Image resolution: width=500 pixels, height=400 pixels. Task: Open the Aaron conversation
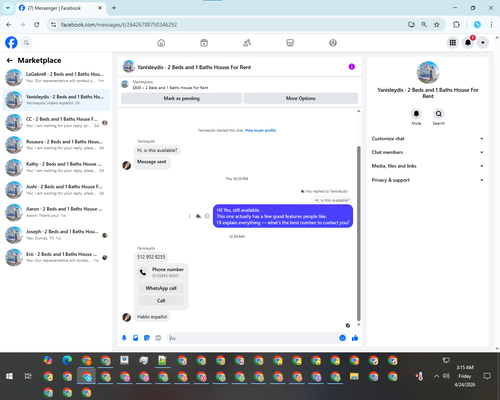point(56,212)
